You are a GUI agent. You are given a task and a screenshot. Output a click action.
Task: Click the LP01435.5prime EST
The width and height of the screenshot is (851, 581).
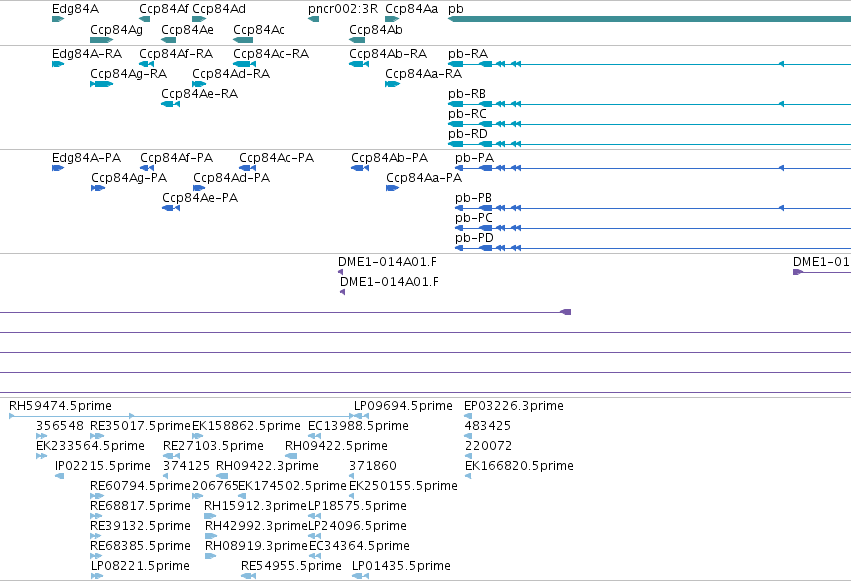[360, 576]
